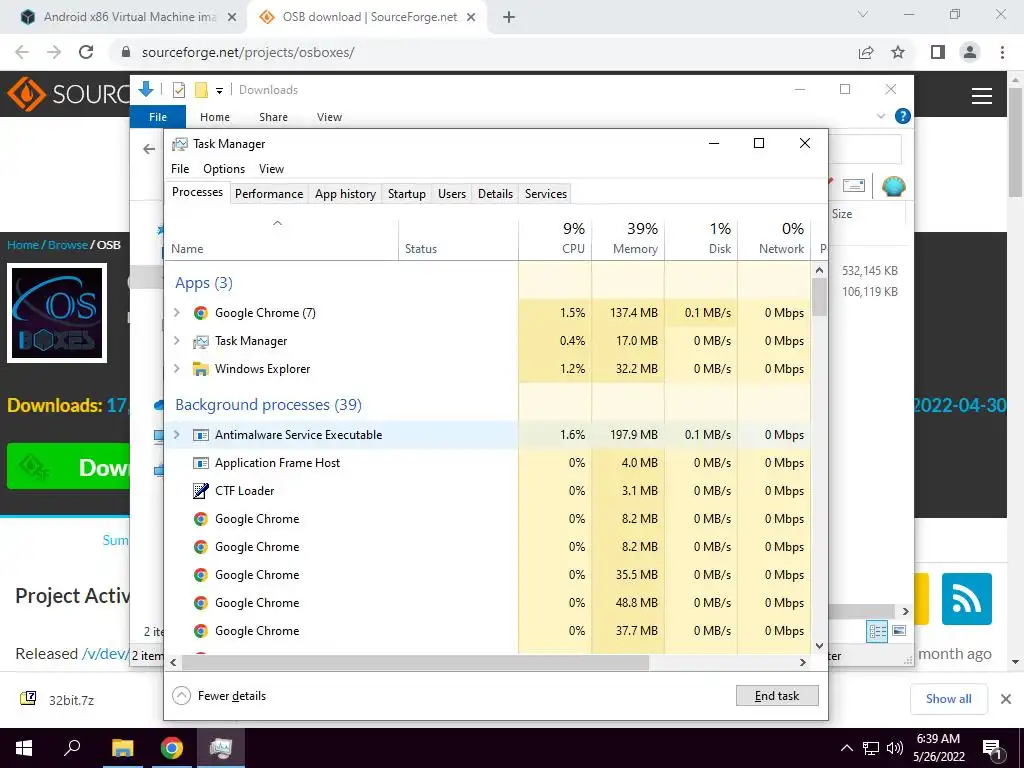1024x768 pixels.
Task: Click the volume speaker tray icon
Action: point(895,748)
